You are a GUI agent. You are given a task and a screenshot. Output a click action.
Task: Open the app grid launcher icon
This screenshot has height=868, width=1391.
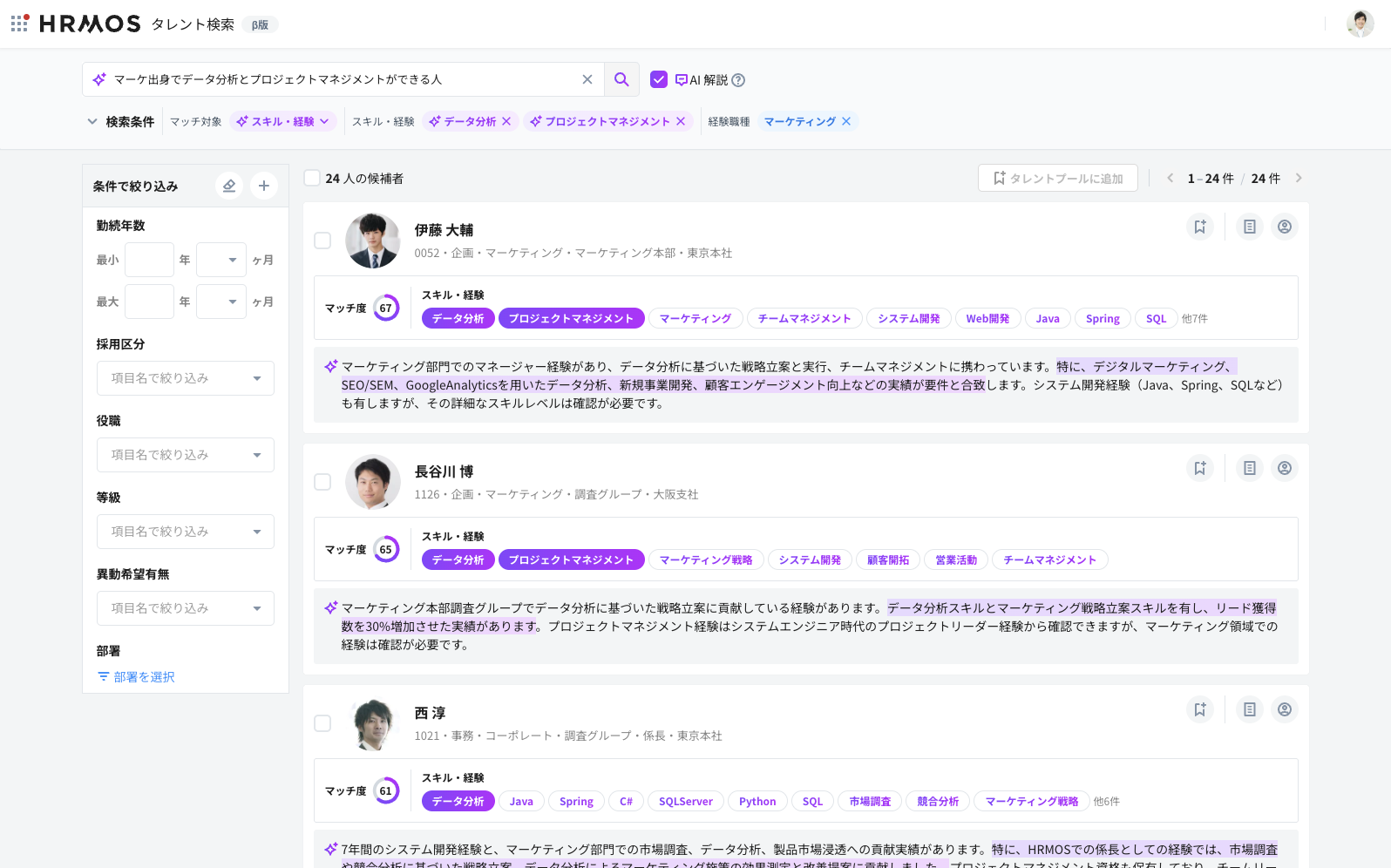[x=20, y=24]
